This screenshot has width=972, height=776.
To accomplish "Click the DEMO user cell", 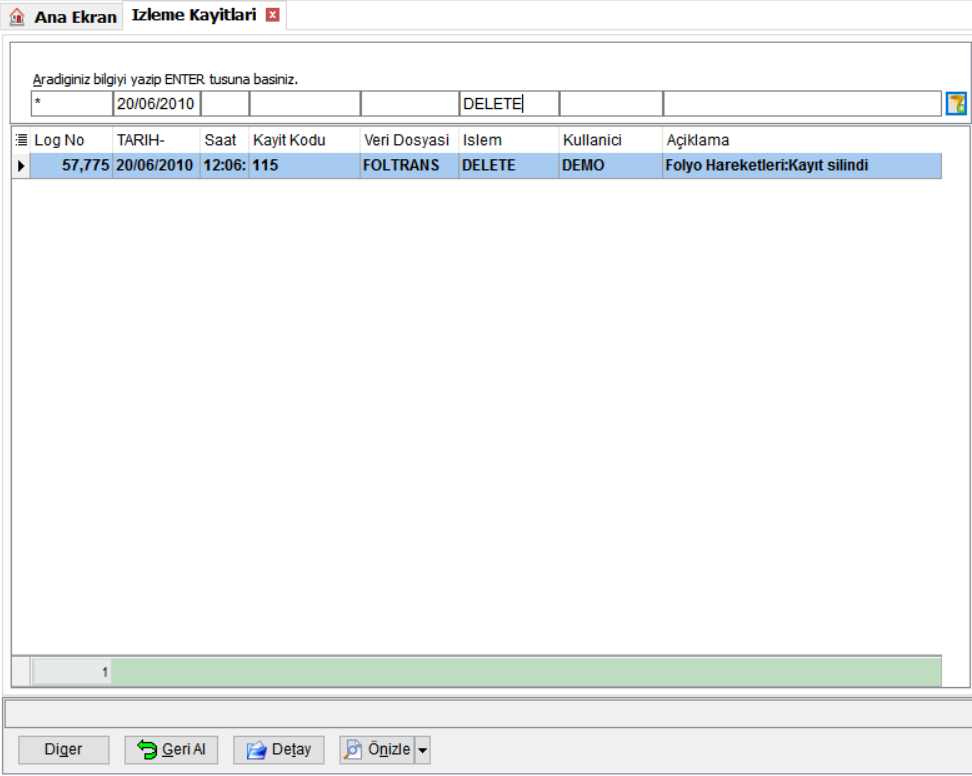I will coord(611,165).
